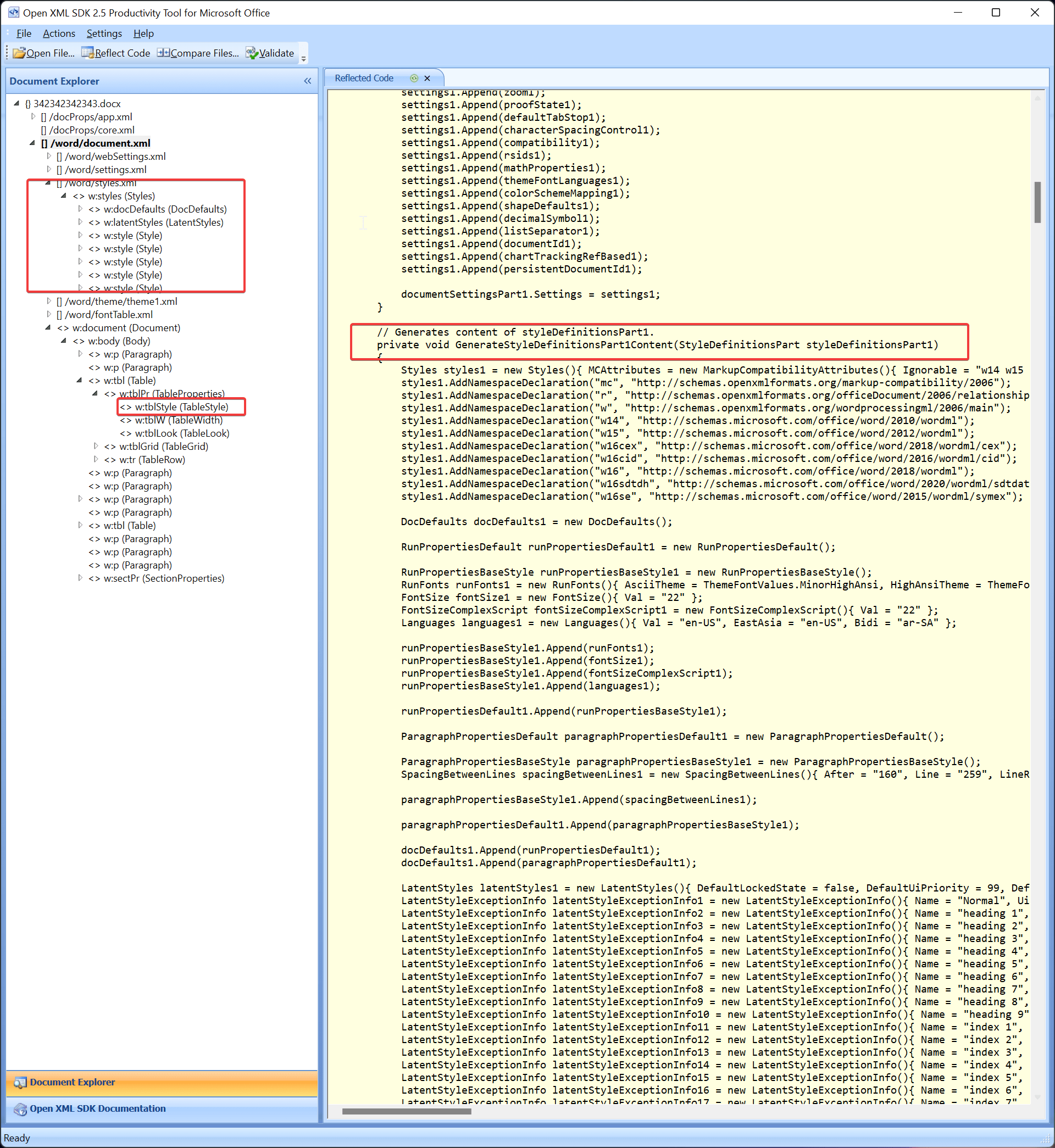The width and height of the screenshot is (1055, 1148).
Task: Expand the /word/theme/theme1.xml node
Action: click(48, 301)
